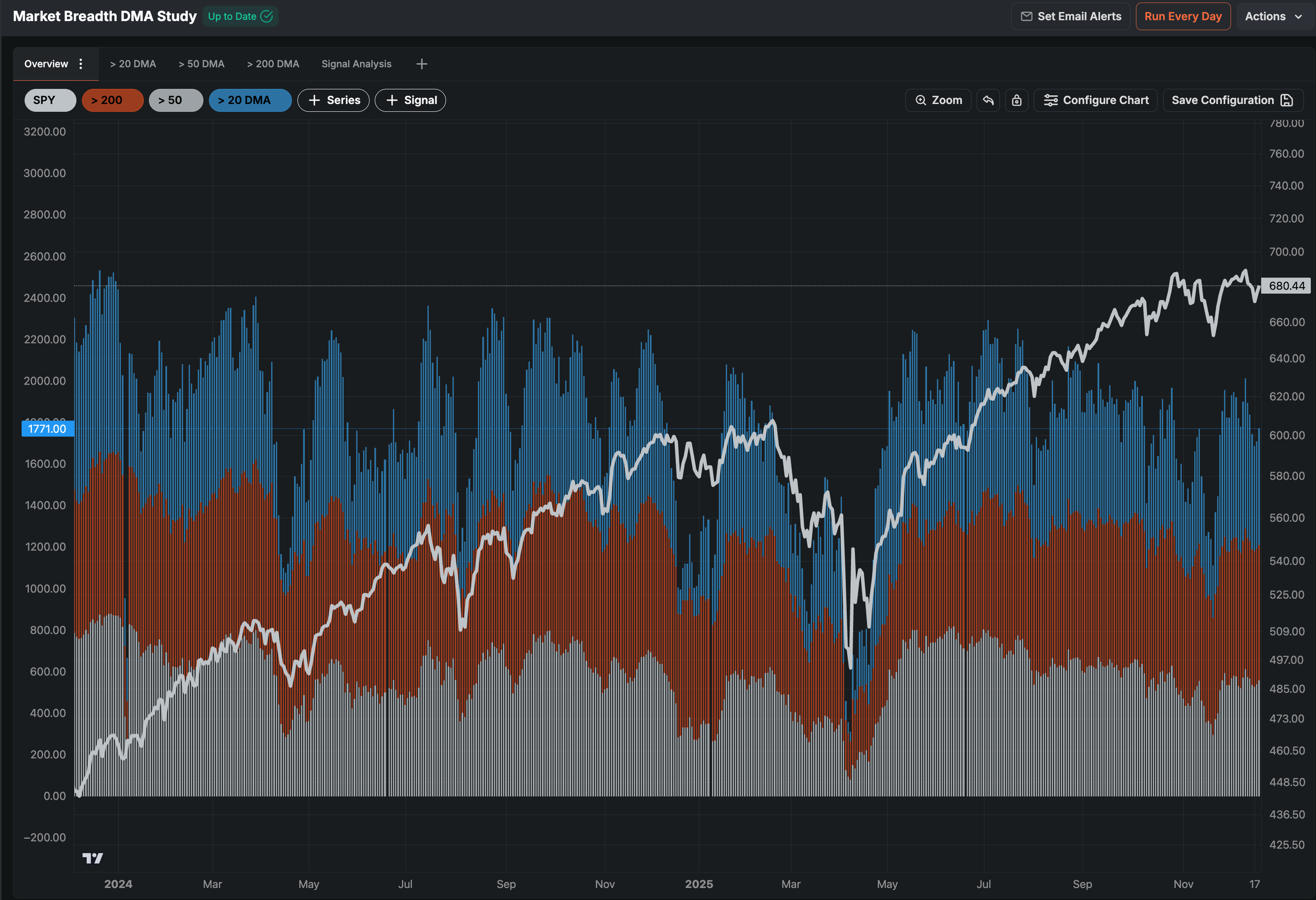Image resolution: width=1316 pixels, height=900 pixels.
Task: Open Configure Chart settings
Action: (1096, 100)
